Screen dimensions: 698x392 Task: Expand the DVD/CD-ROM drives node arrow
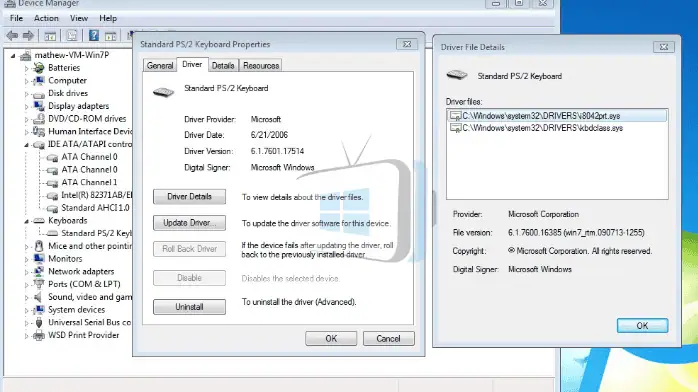tap(26, 120)
